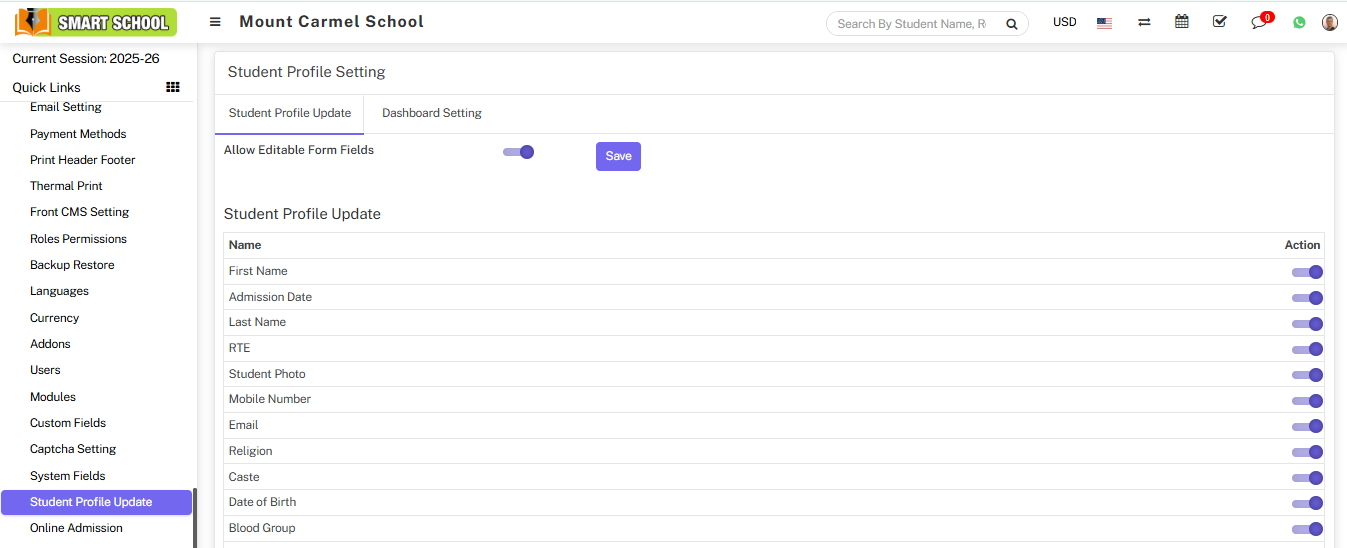The image size is (1347, 548).
Task: Toggle the Caste field switch
Action: click(x=1307, y=478)
